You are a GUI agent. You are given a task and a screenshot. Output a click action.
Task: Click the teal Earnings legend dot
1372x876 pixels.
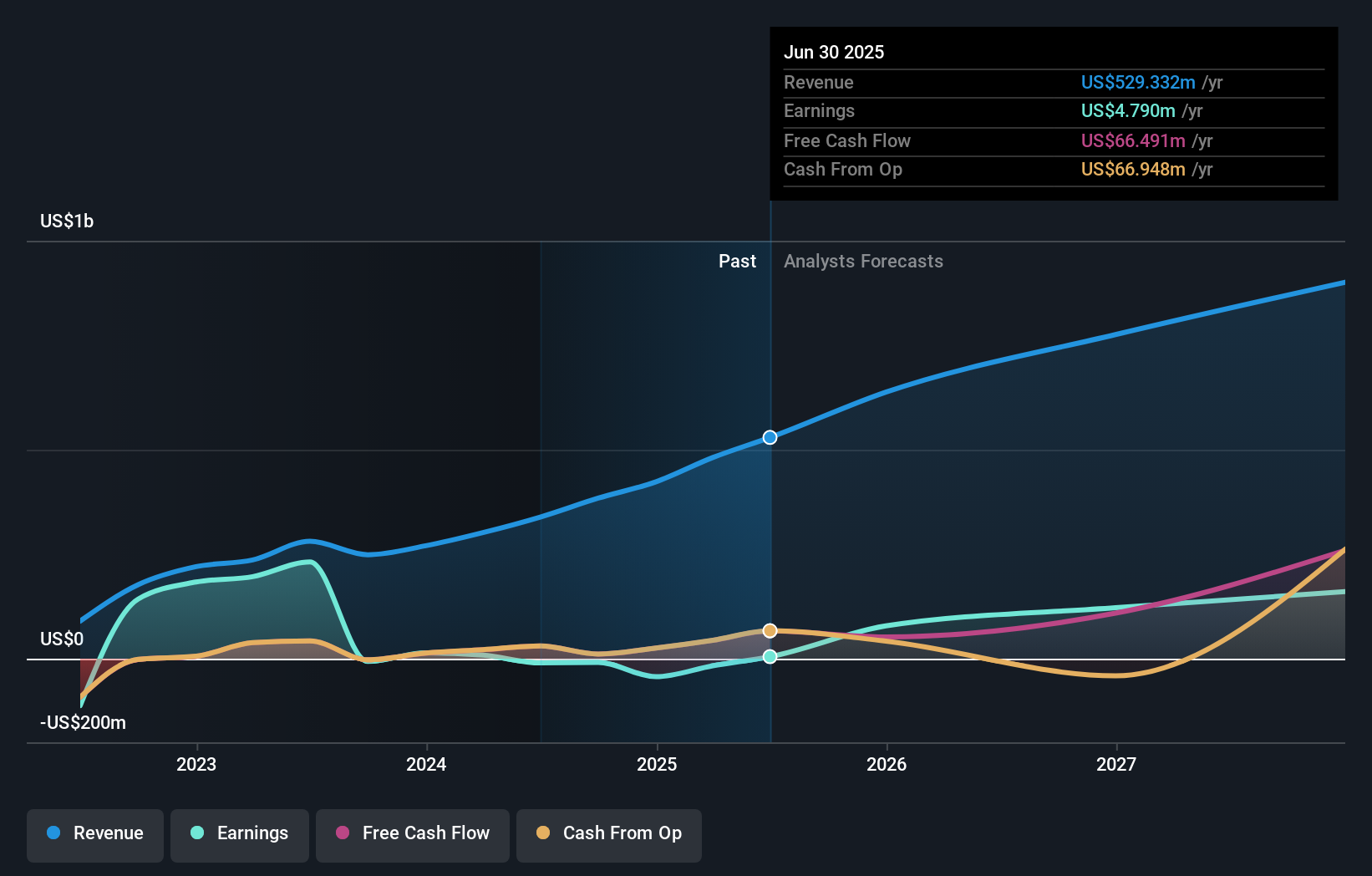pos(197,833)
